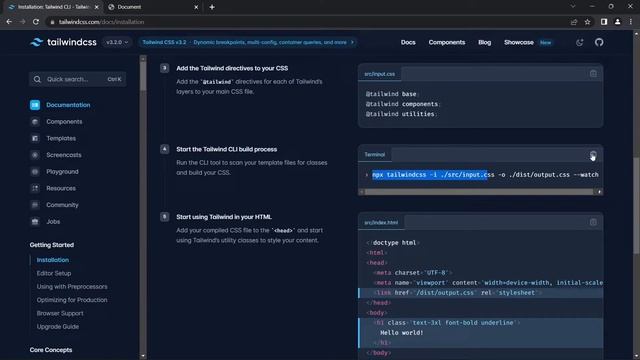Click the Playground sidebar icon
Image resolution: width=640 pixels, height=360 pixels.
pos(35,172)
